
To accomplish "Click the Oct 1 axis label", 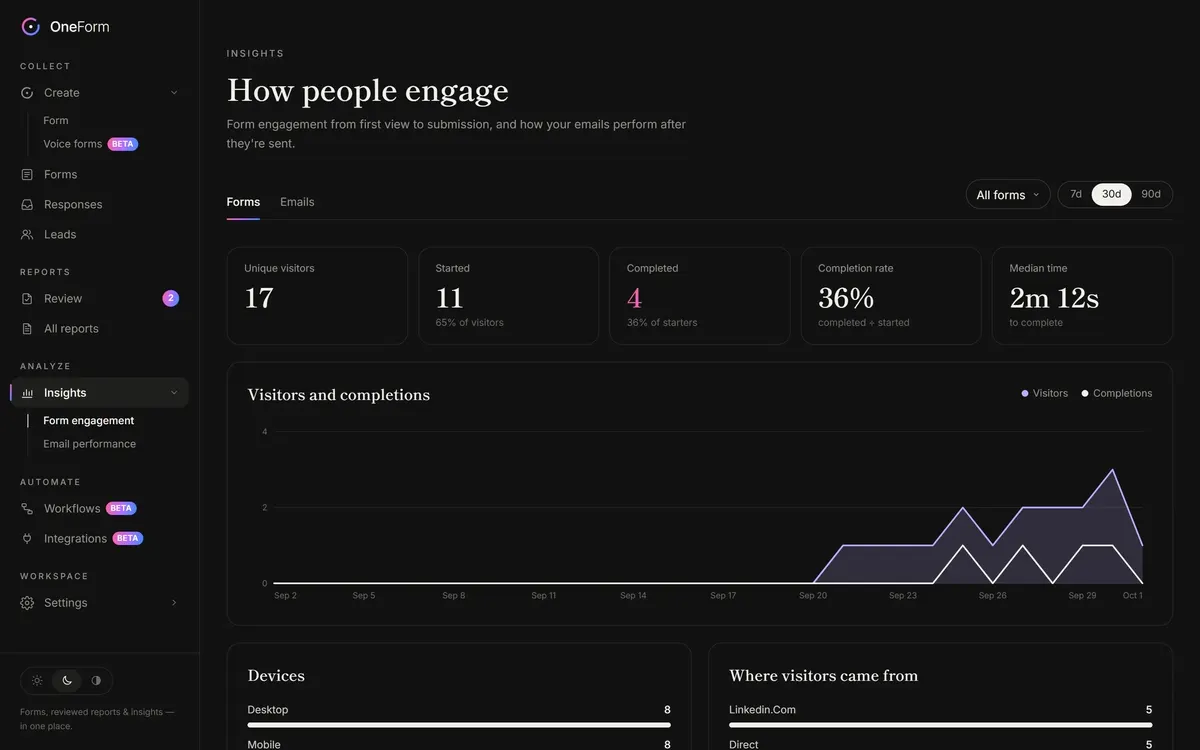I will point(1132,596).
